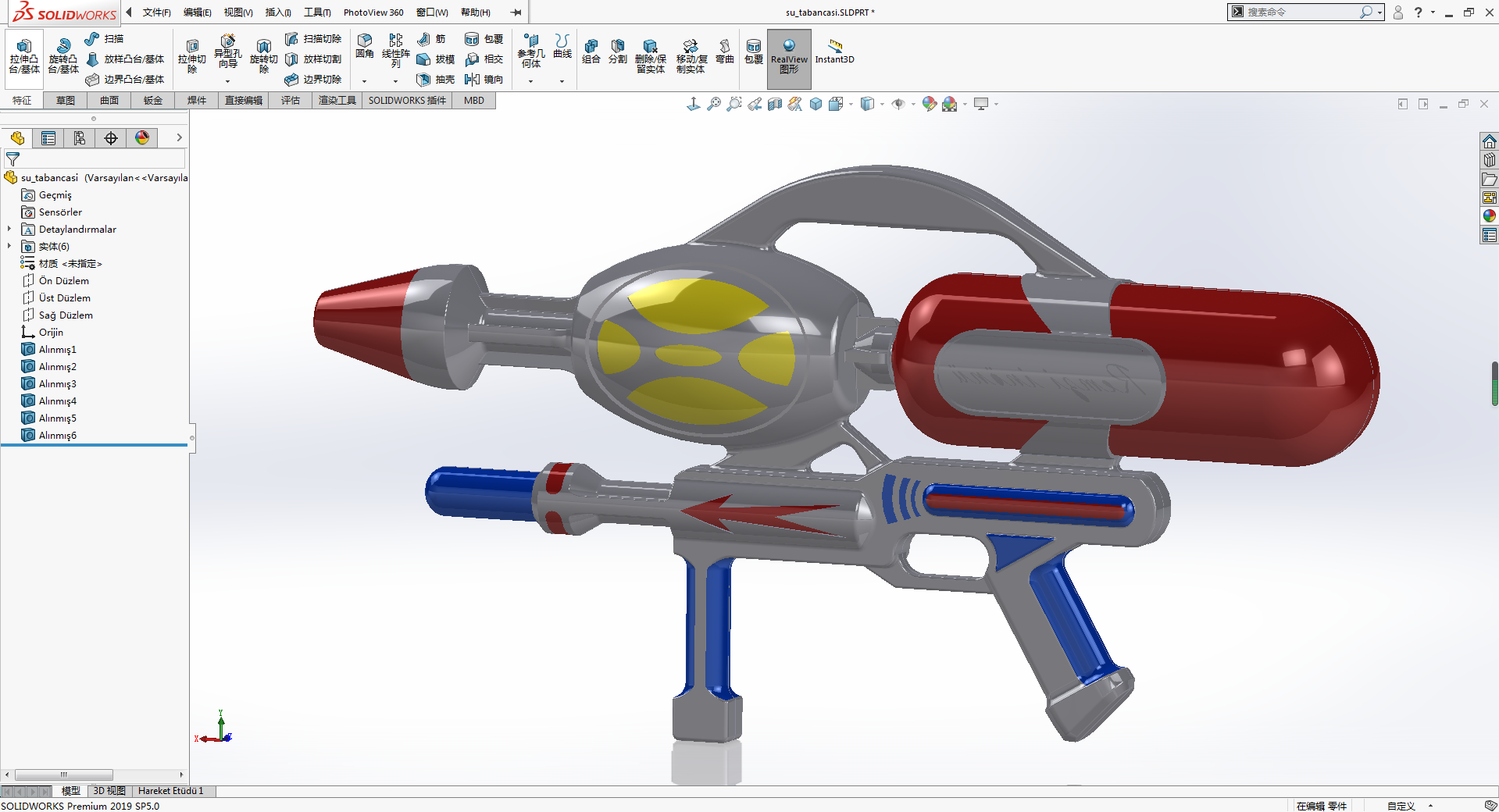Viewport: 1499px width, 812px height.
Task: Toggle the menu bar pin icon
Action: tap(516, 12)
